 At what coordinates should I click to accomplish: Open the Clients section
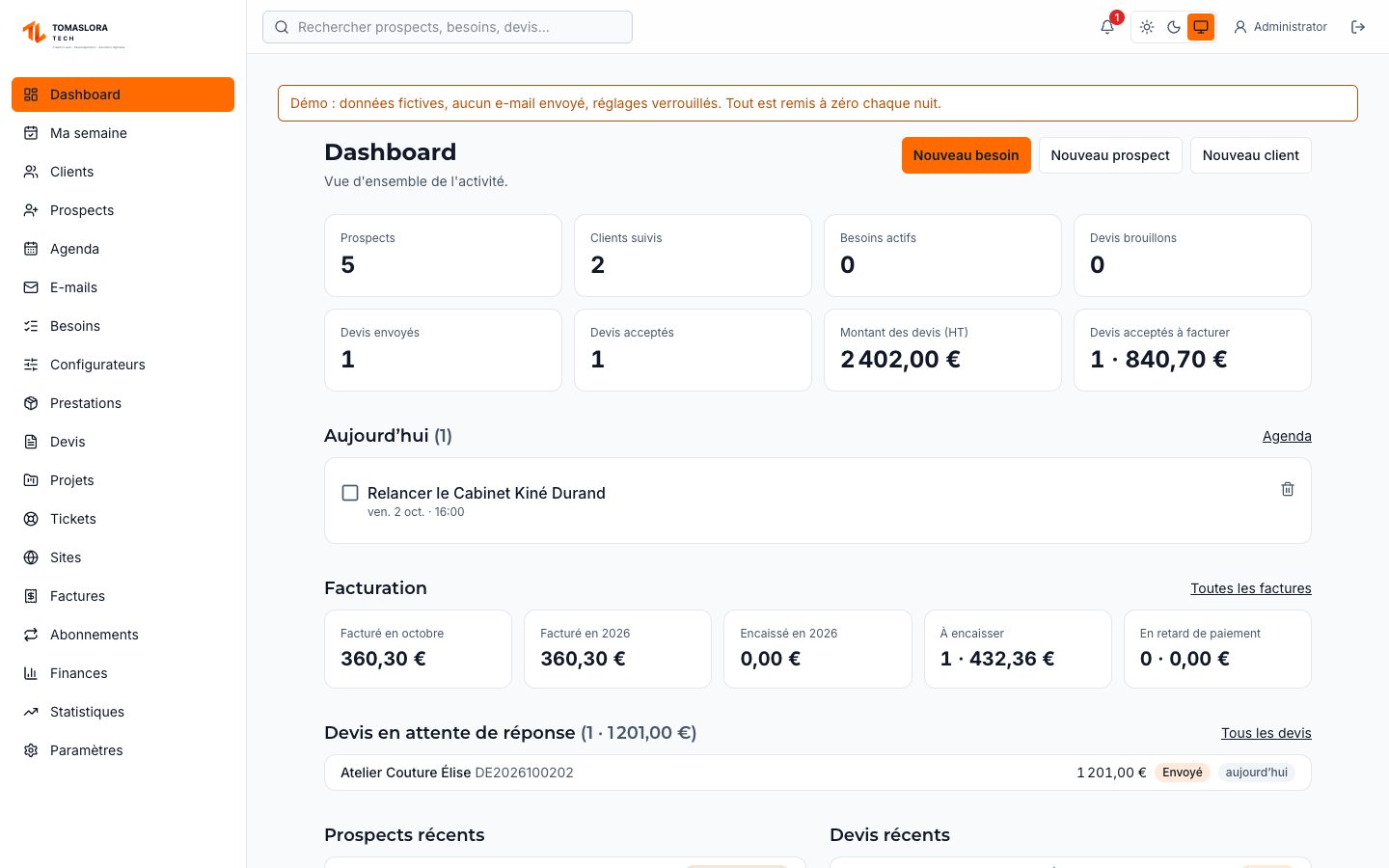point(123,172)
